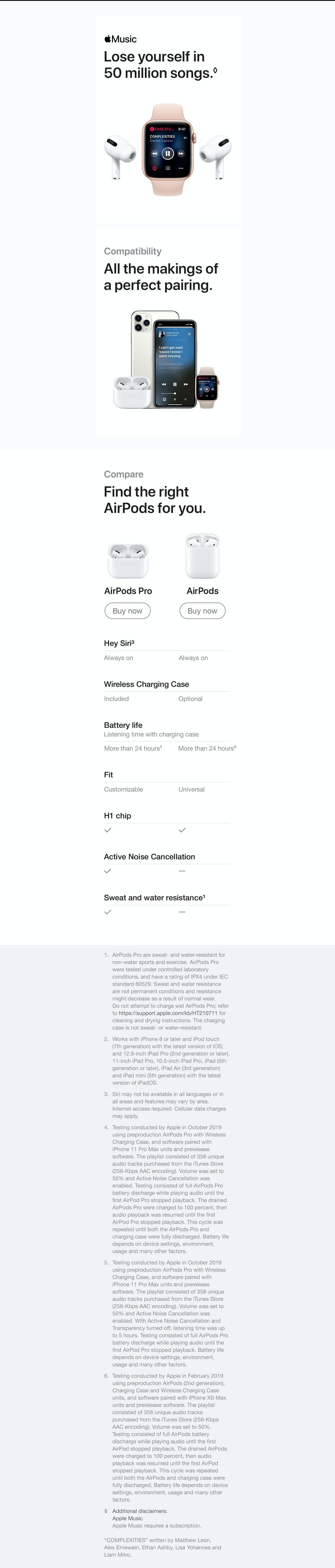Tap the pause button on the large watch

168,153
